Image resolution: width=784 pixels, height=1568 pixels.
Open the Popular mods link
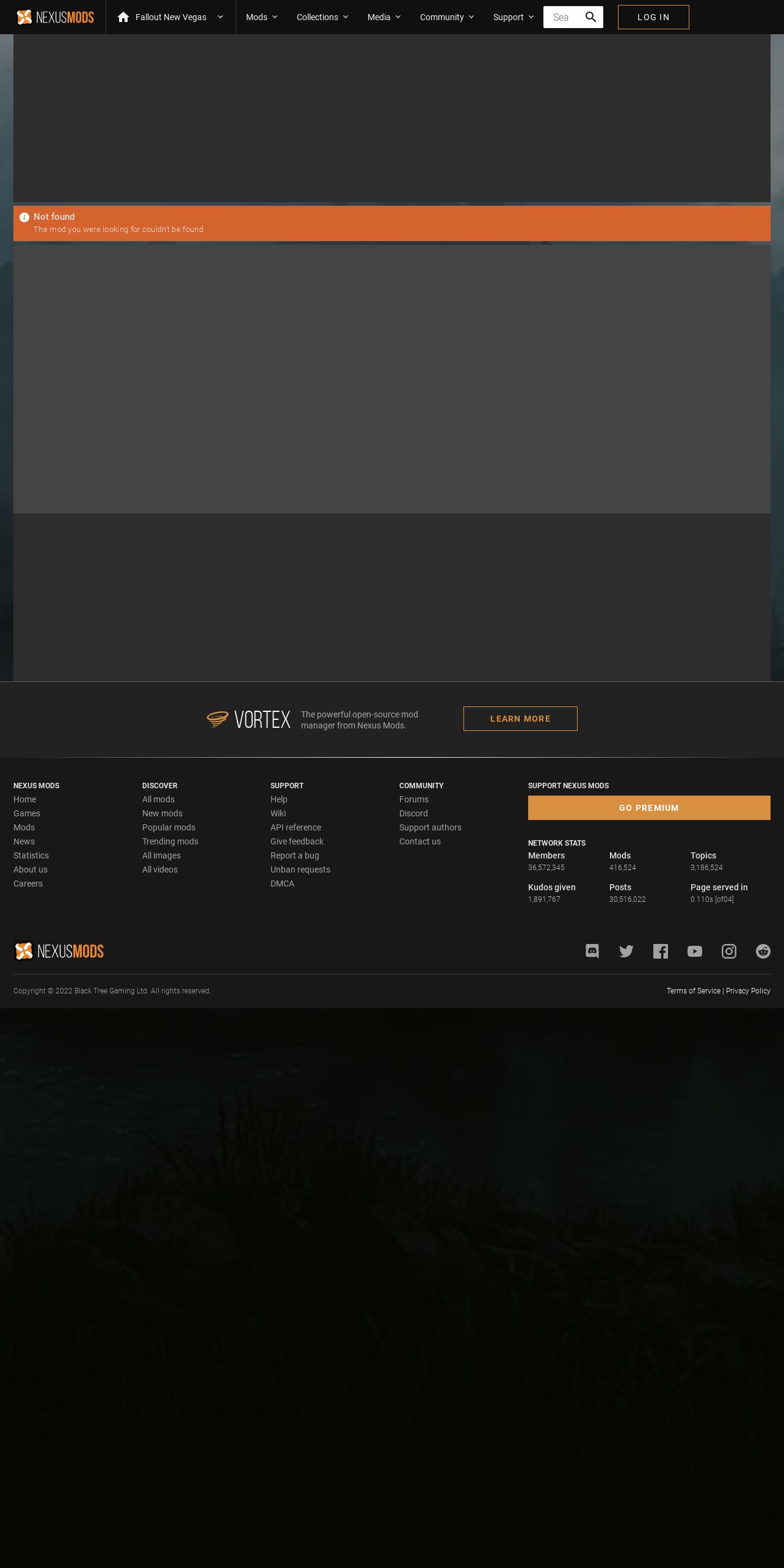coord(169,827)
